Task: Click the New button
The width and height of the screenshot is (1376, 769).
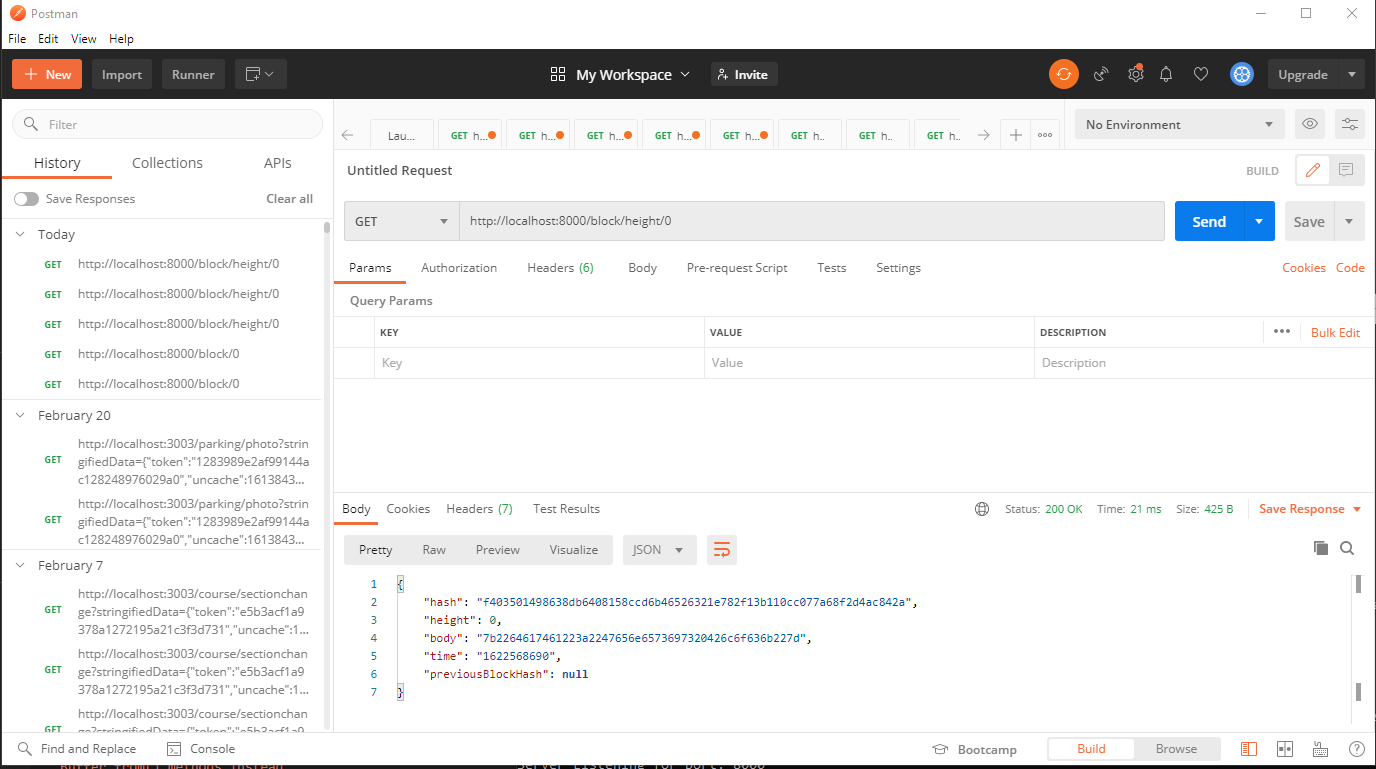Action: click(47, 74)
